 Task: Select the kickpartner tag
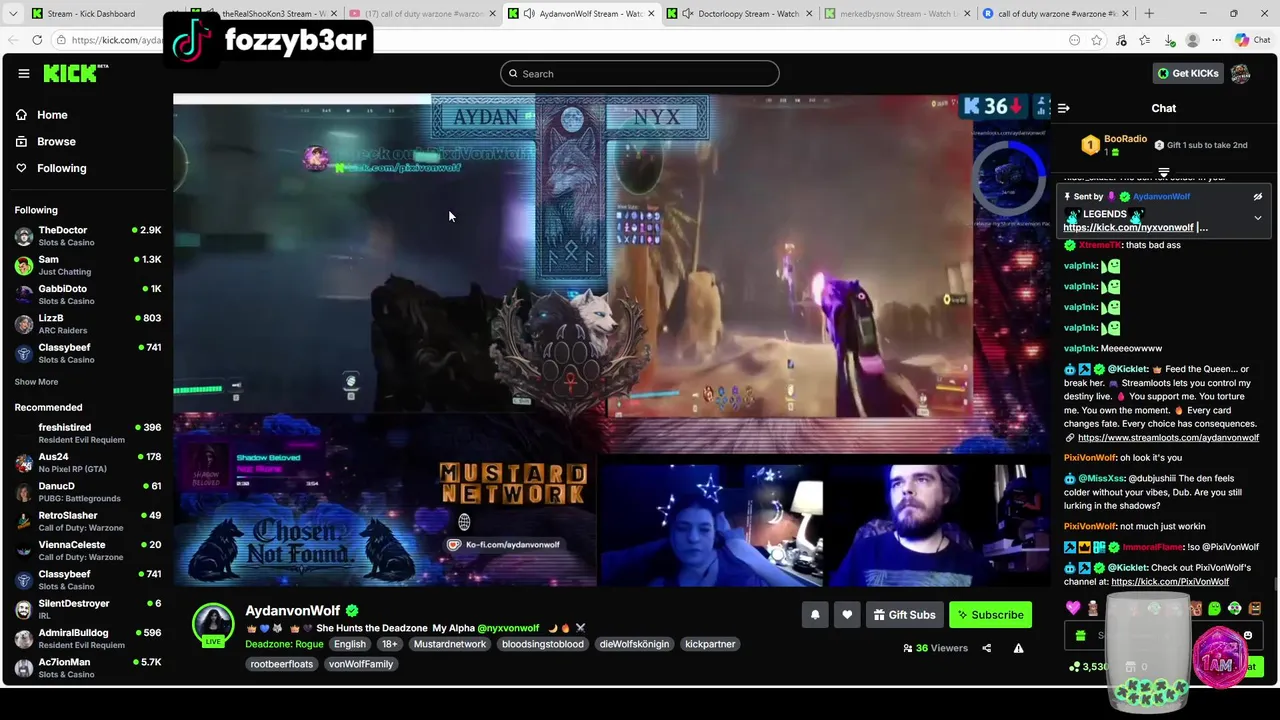click(x=710, y=644)
